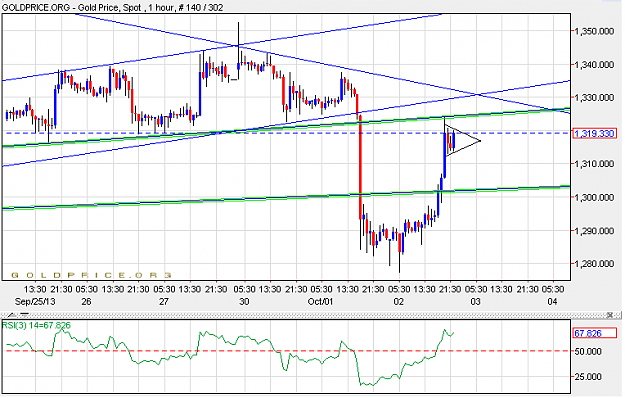This screenshot has height=398, width=625.
Task: Close the RSI indicator panel
Action: point(610,315)
